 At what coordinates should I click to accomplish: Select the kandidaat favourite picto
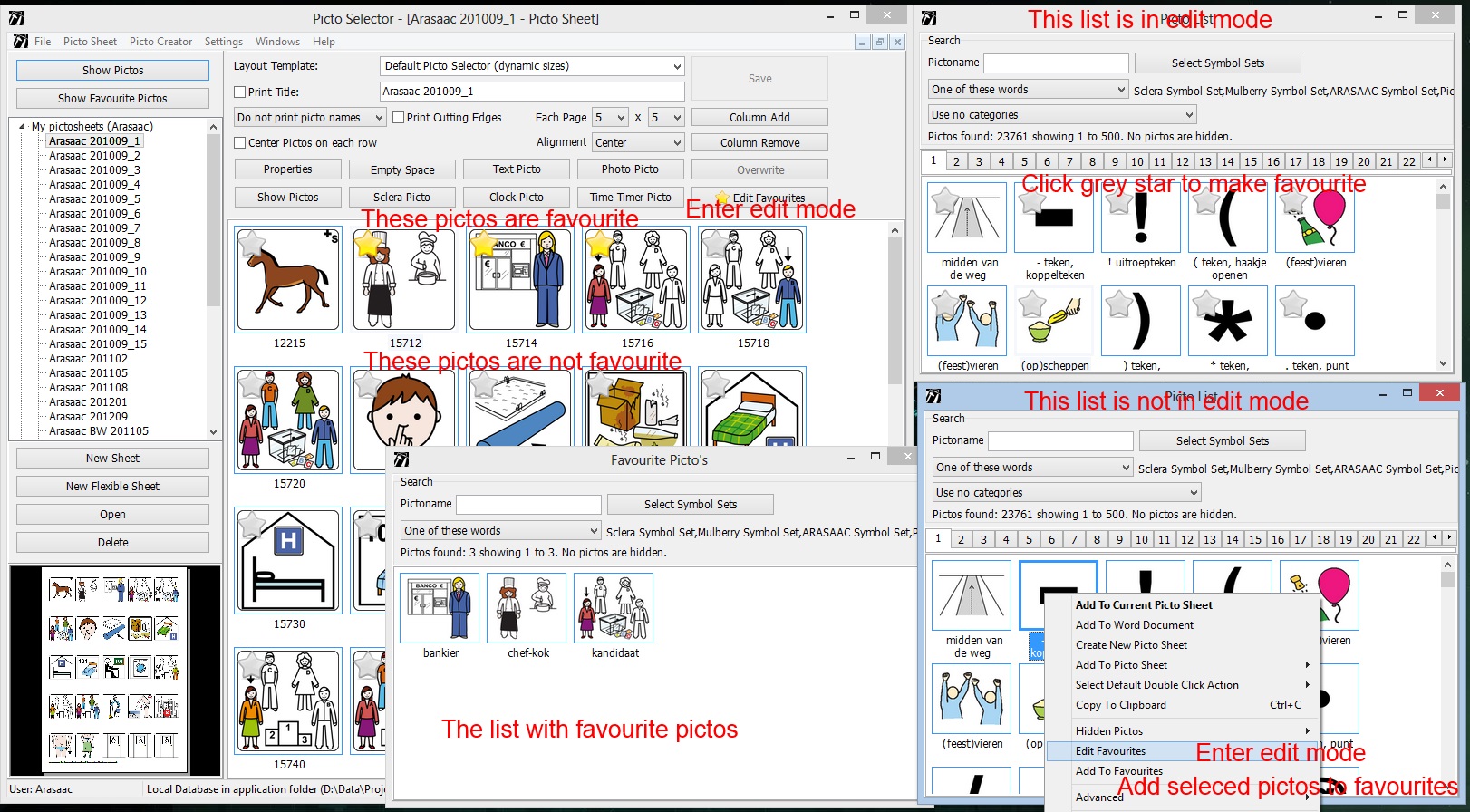[x=614, y=608]
